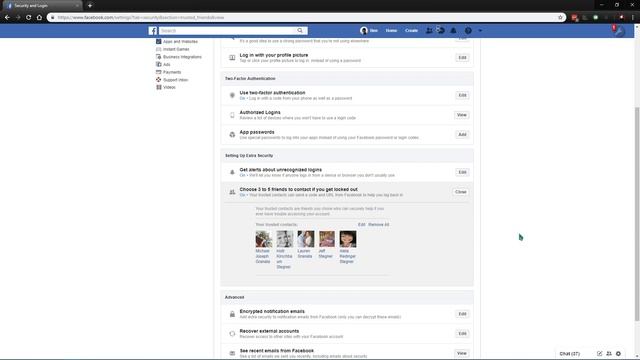Open chat settings gear icon

click(618, 354)
